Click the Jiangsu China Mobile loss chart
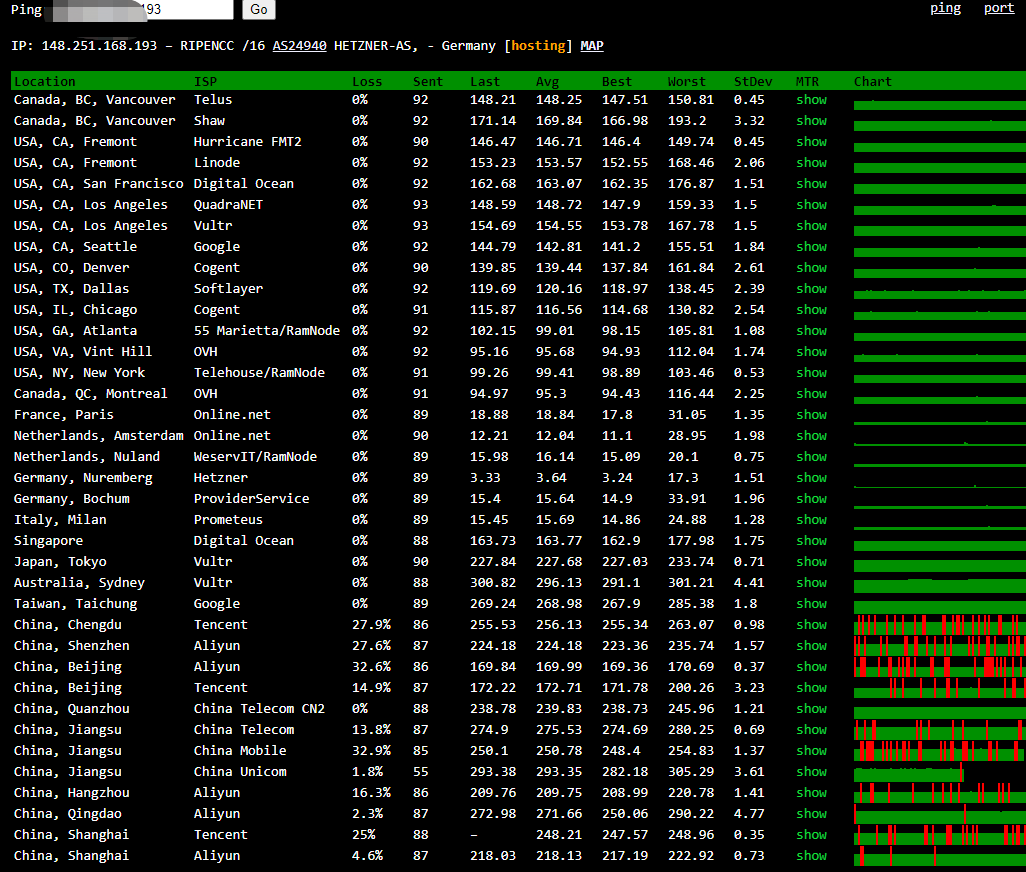 (940, 751)
